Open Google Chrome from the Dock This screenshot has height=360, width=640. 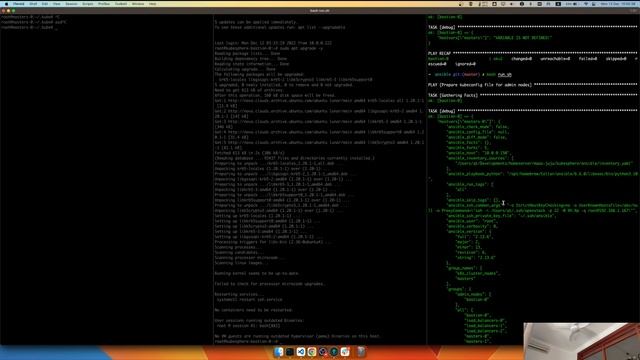coord(312,351)
